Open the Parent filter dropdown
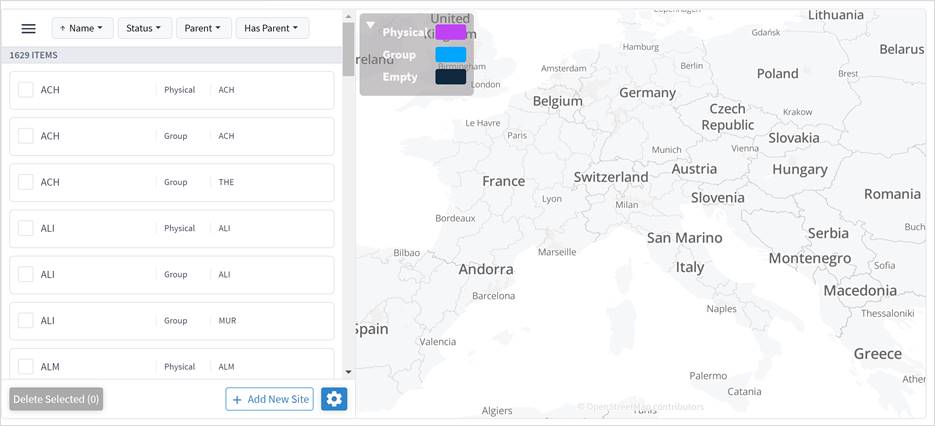Screen dimensions: 935x426 pyautogui.click(x=204, y=28)
